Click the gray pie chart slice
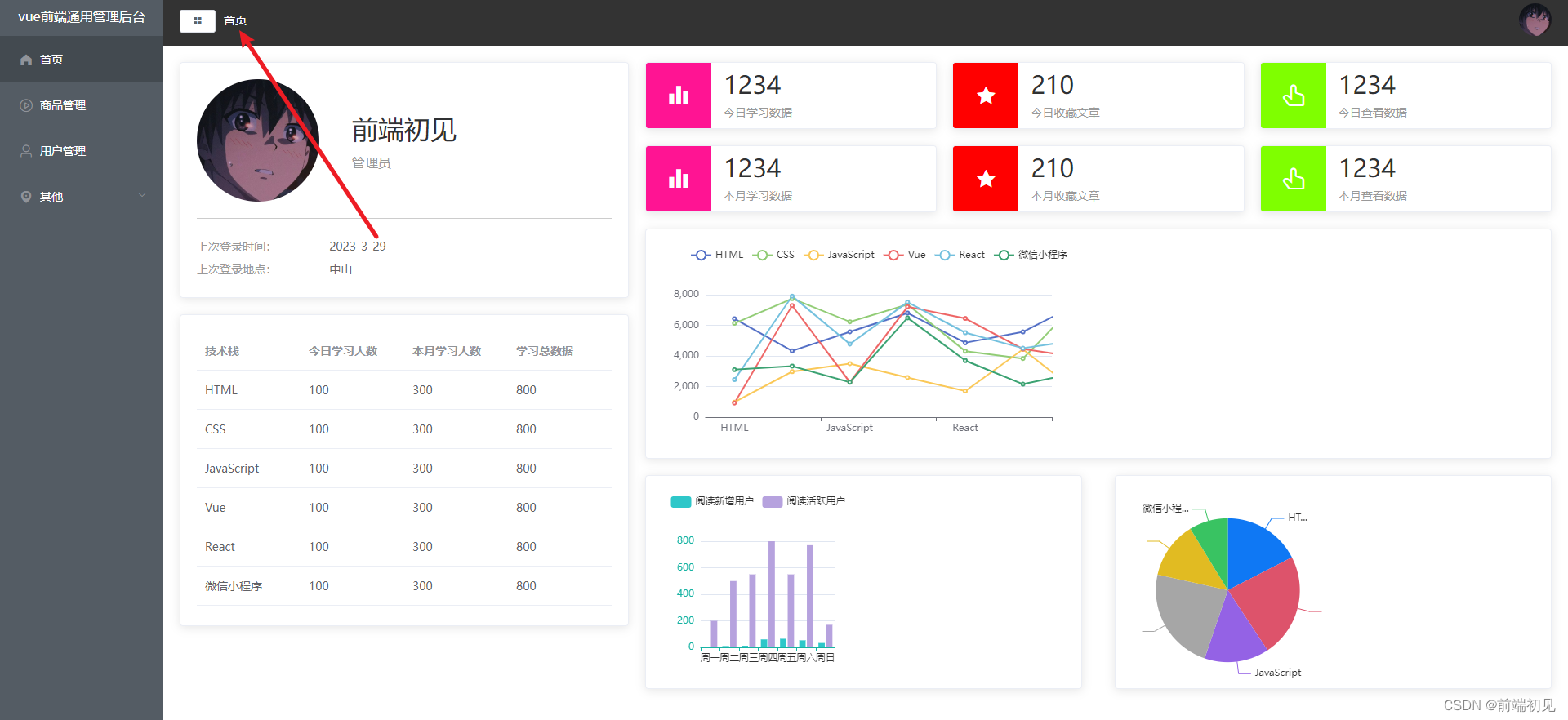 click(1186, 612)
